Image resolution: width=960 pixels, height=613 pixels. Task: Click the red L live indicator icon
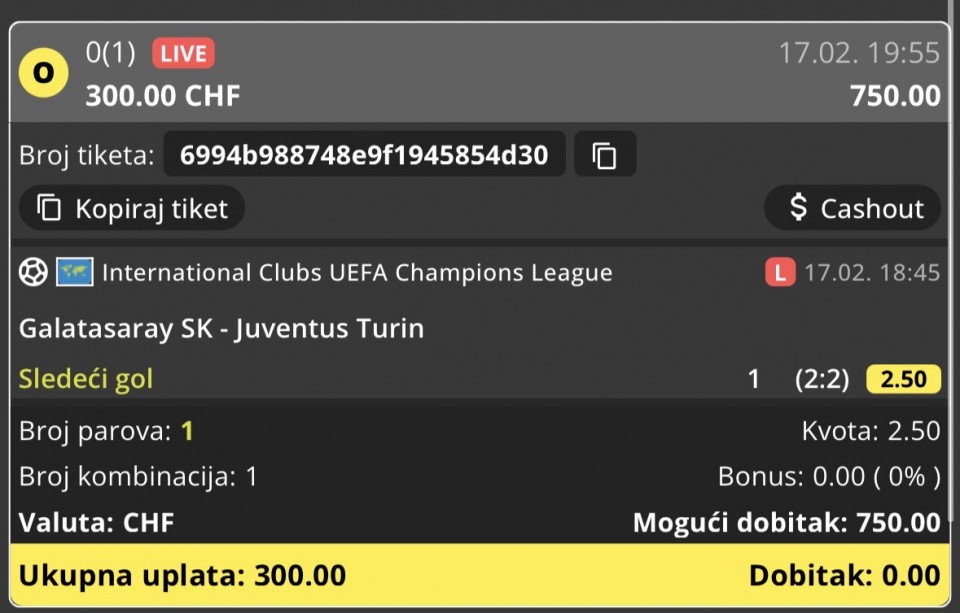coord(780,273)
